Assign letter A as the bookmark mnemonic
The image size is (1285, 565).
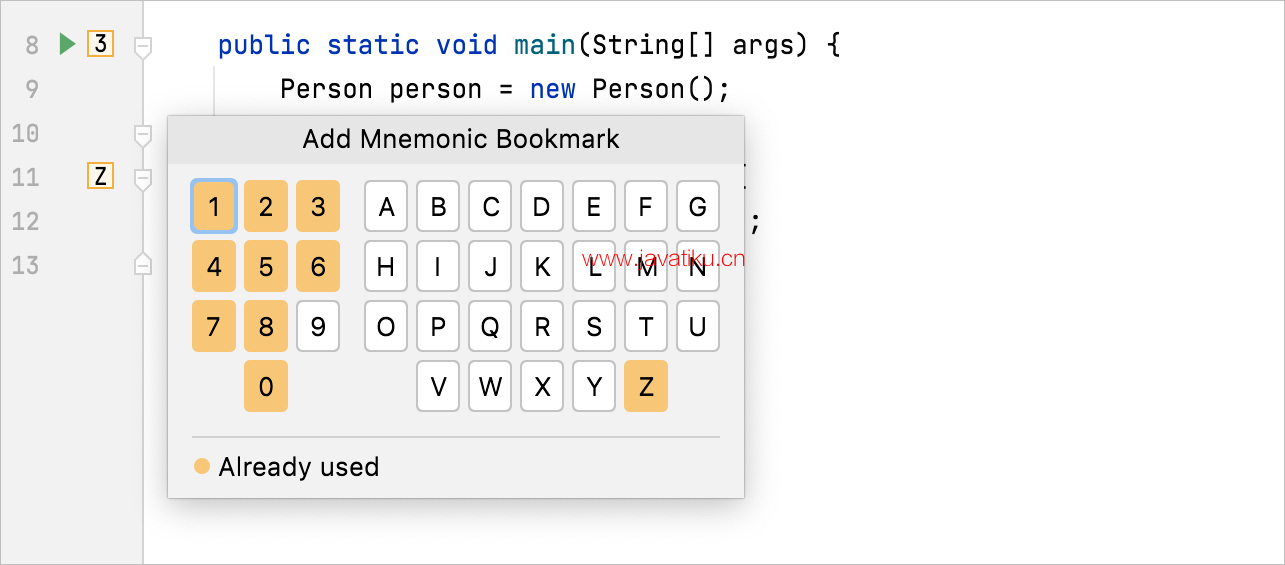coord(386,206)
